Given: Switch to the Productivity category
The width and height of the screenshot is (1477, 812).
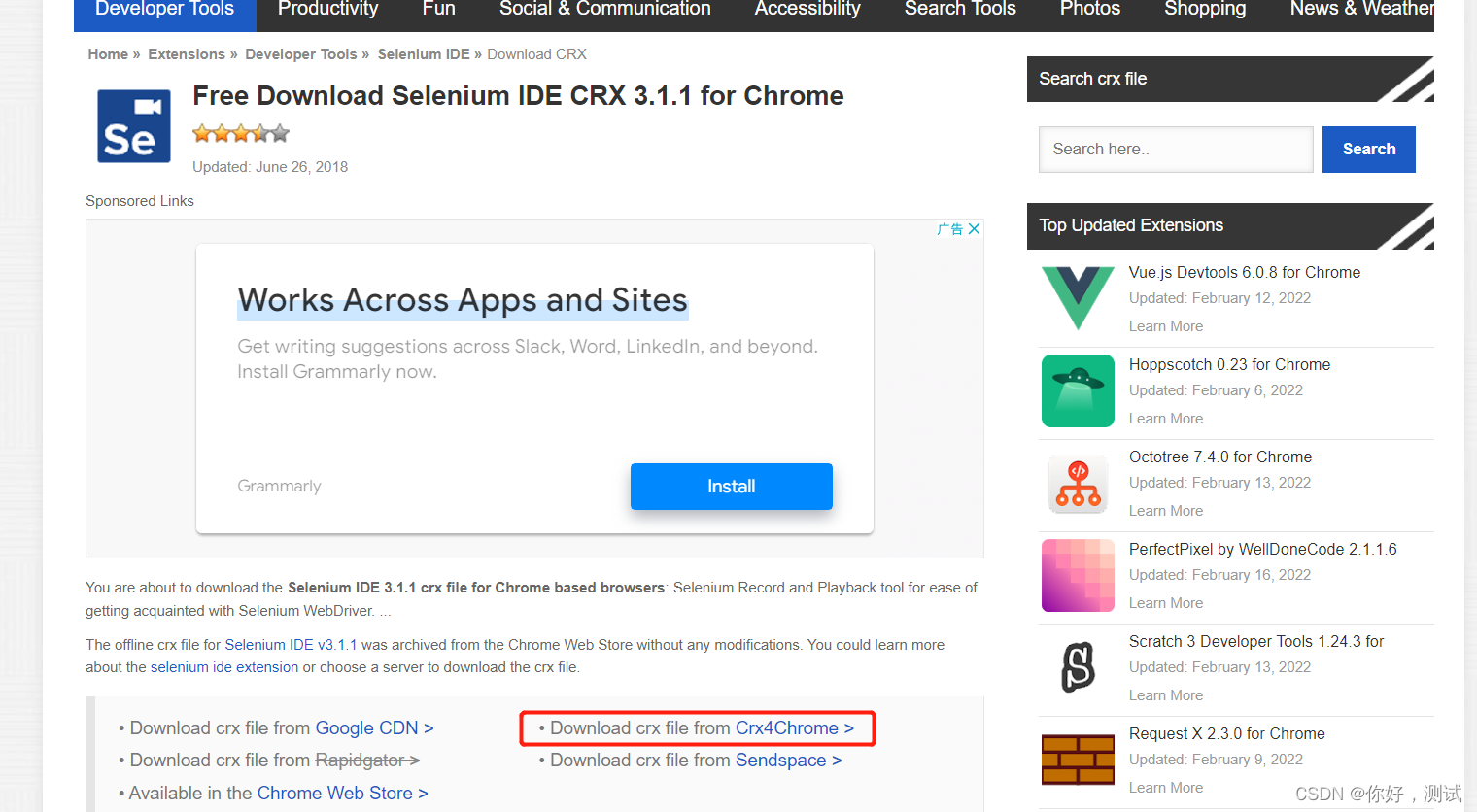Looking at the screenshot, I should click(327, 10).
